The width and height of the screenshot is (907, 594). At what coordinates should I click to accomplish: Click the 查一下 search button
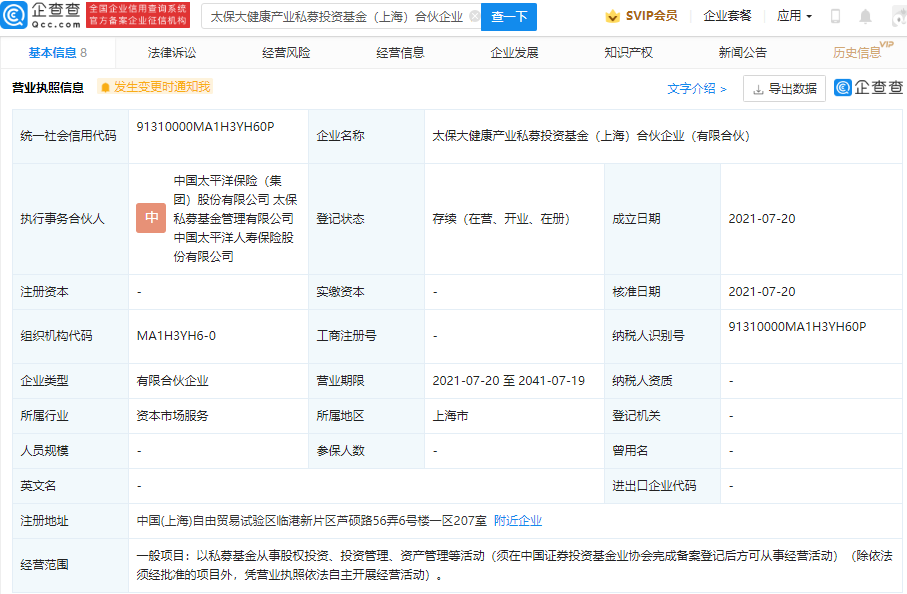(x=509, y=17)
